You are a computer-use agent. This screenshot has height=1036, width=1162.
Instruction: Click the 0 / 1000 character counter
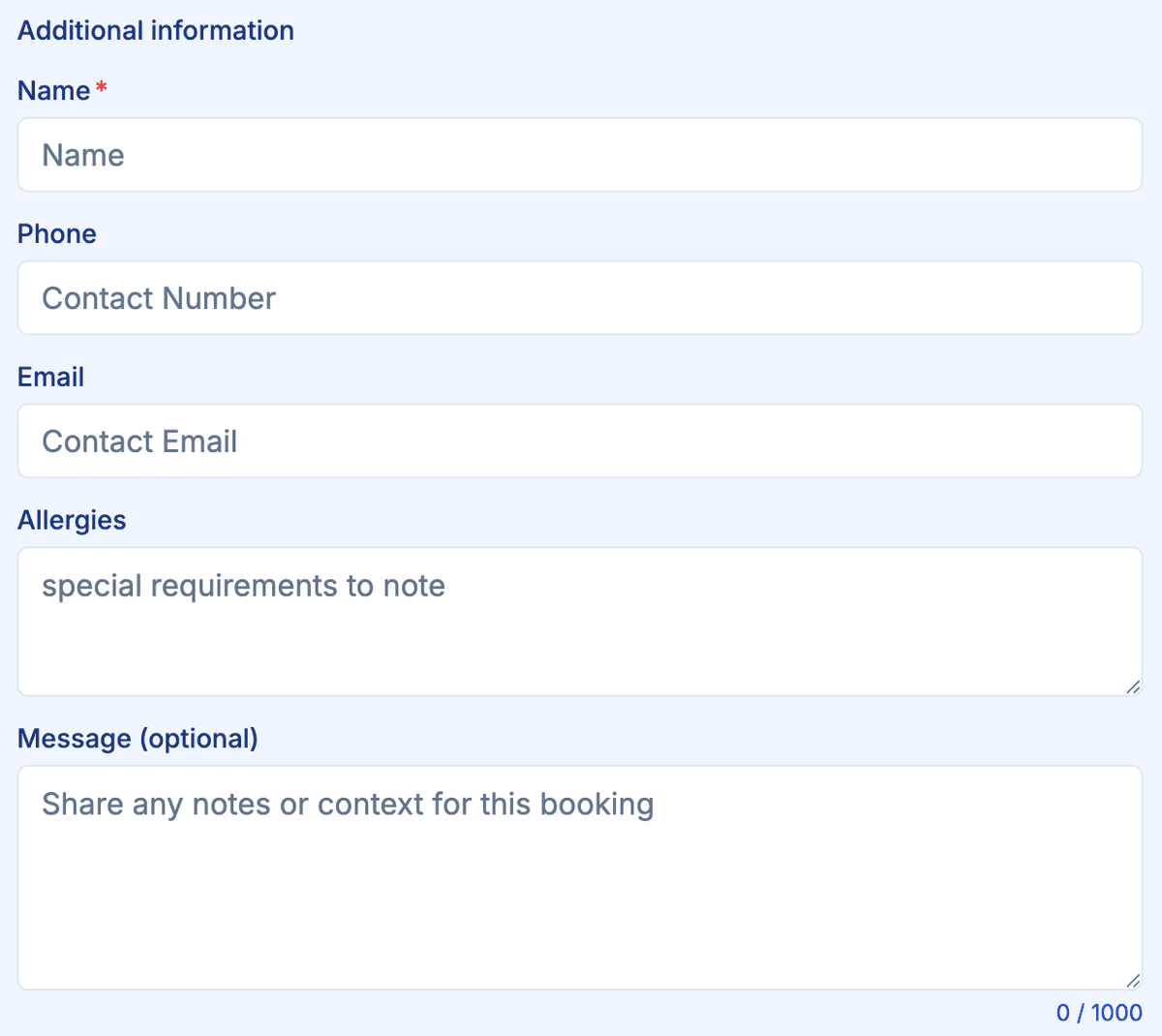coord(1099,1013)
